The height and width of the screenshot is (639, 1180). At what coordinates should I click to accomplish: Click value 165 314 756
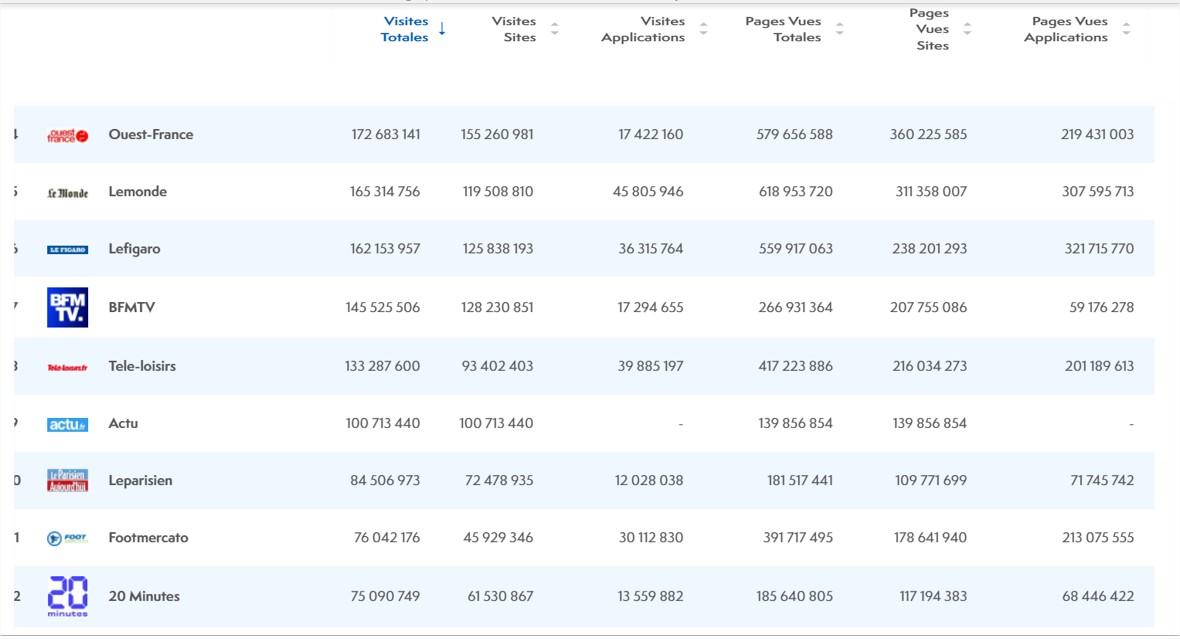coord(385,192)
